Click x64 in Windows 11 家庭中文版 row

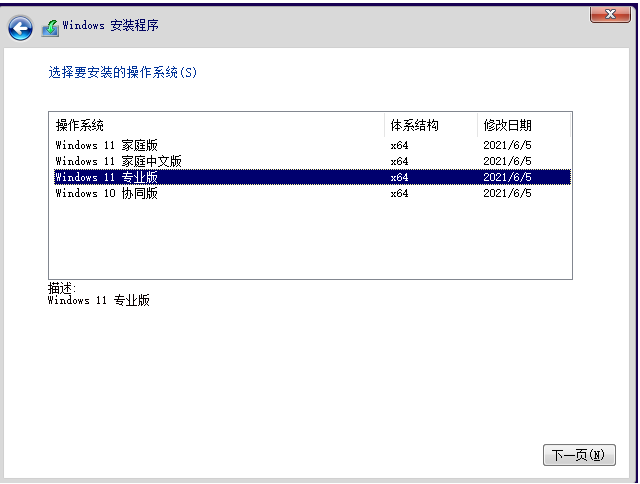coord(399,161)
